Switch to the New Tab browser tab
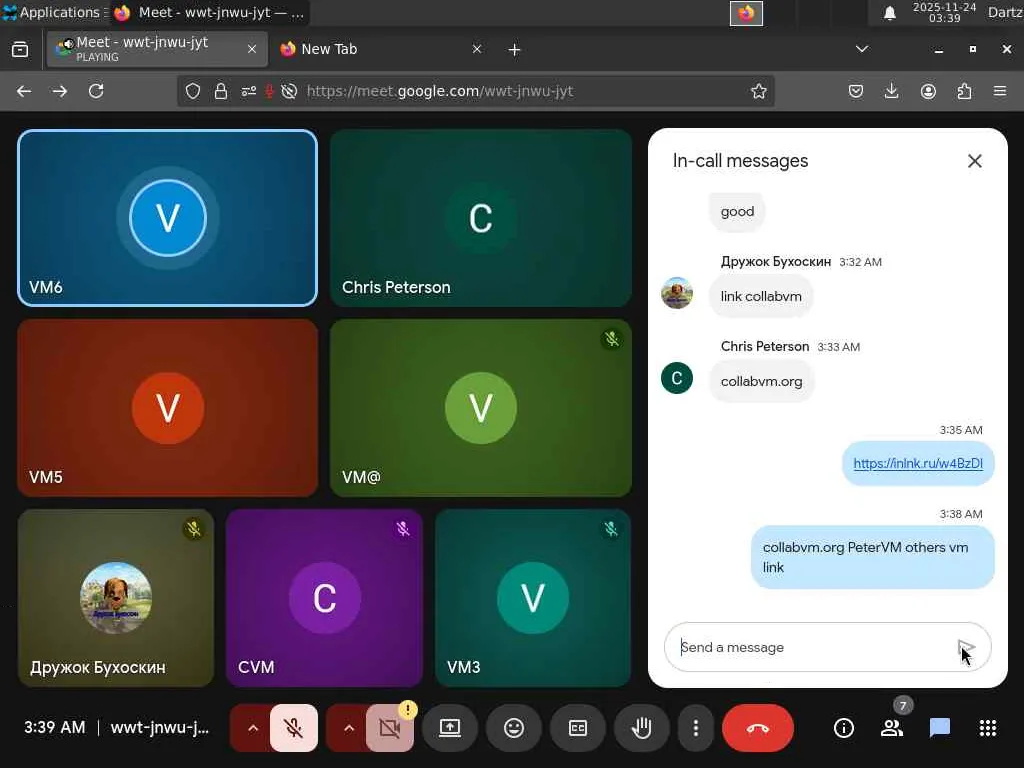Screen dimensions: 1024x768 381,49
